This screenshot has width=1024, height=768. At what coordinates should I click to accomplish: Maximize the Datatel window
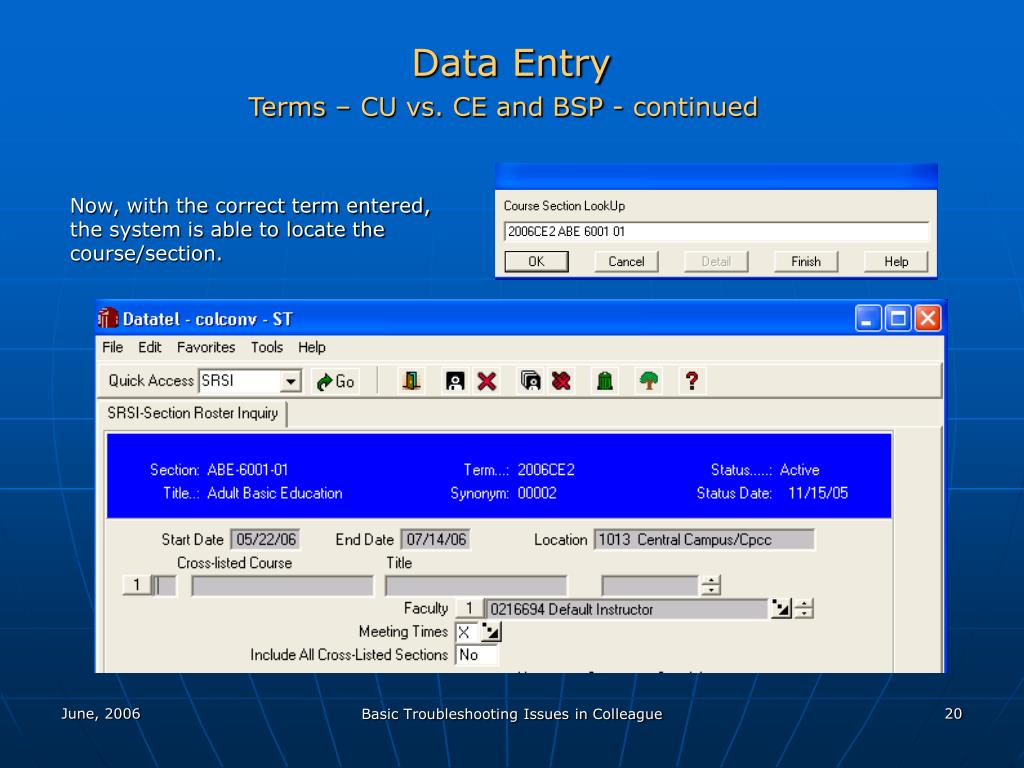[898, 319]
